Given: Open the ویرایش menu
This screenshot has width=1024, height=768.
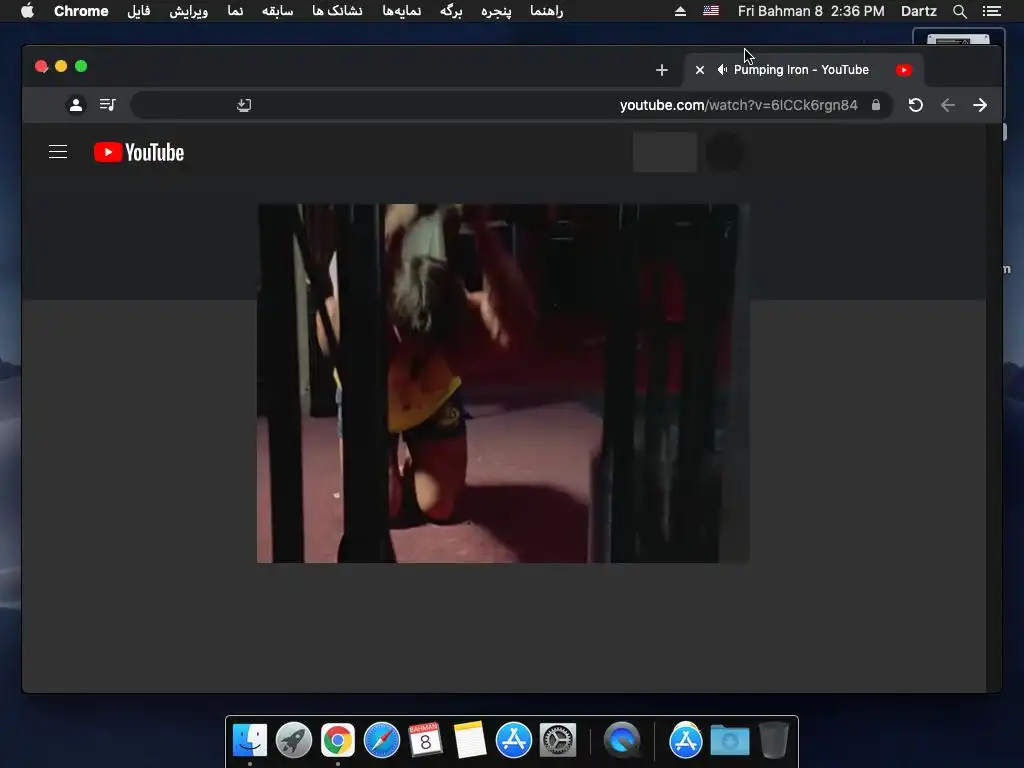Looking at the screenshot, I should point(189,11).
